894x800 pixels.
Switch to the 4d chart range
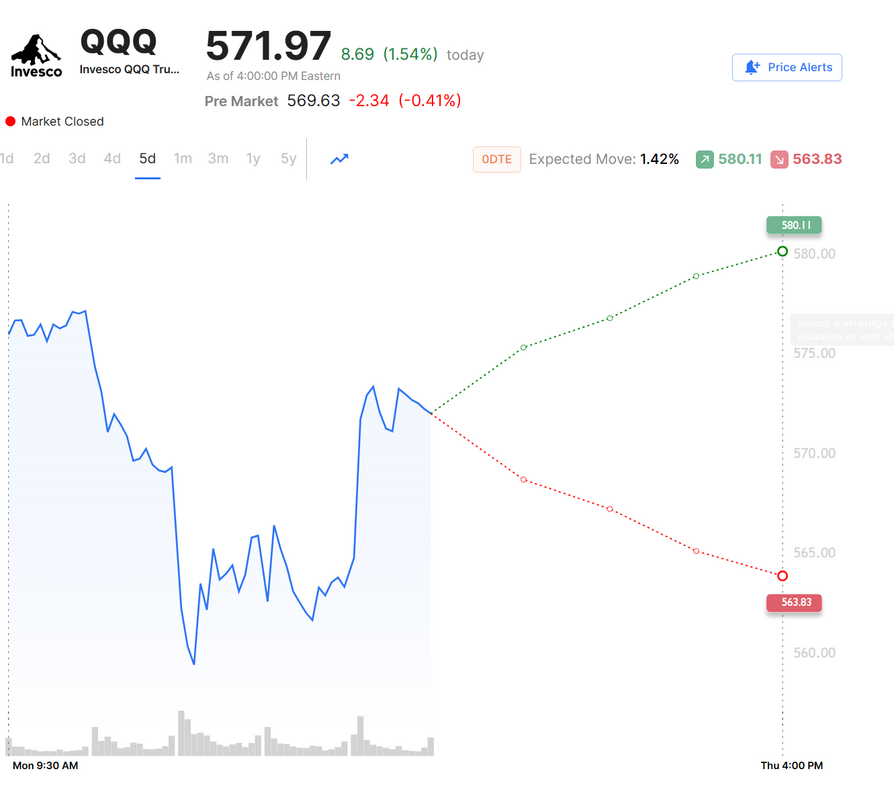point(112,158)
